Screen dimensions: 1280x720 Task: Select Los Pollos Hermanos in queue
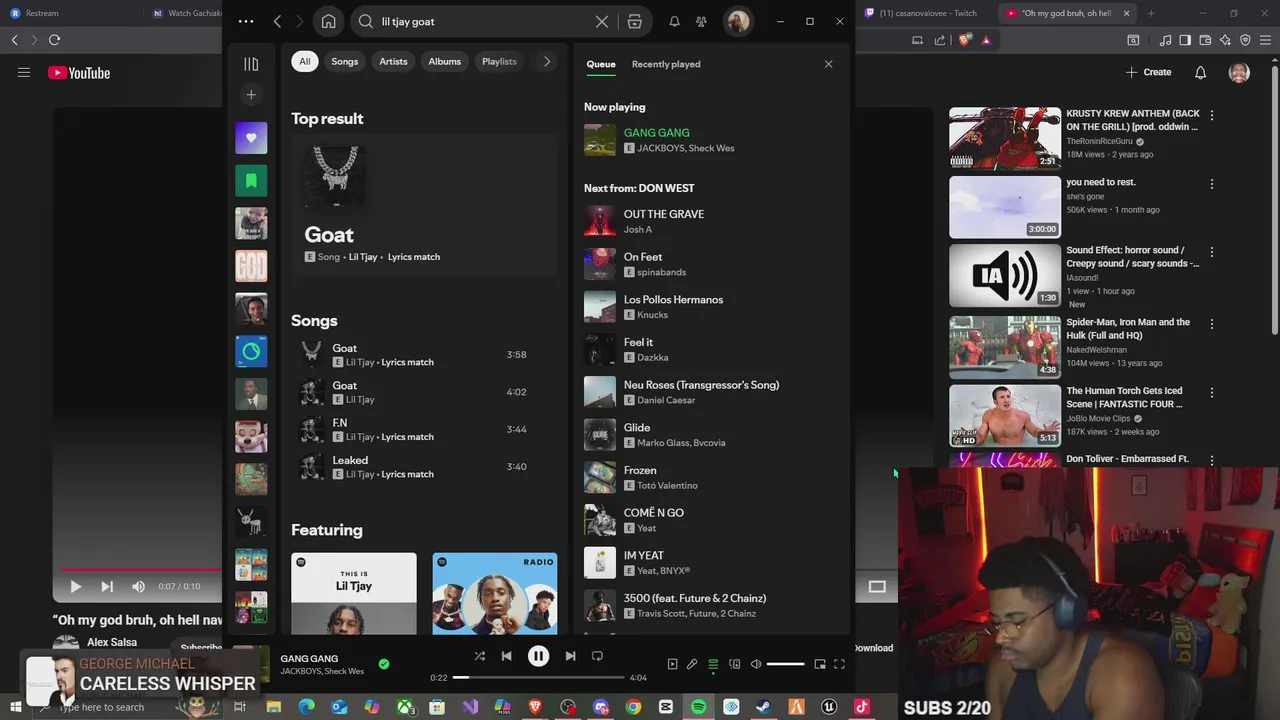tap(712, 307)
